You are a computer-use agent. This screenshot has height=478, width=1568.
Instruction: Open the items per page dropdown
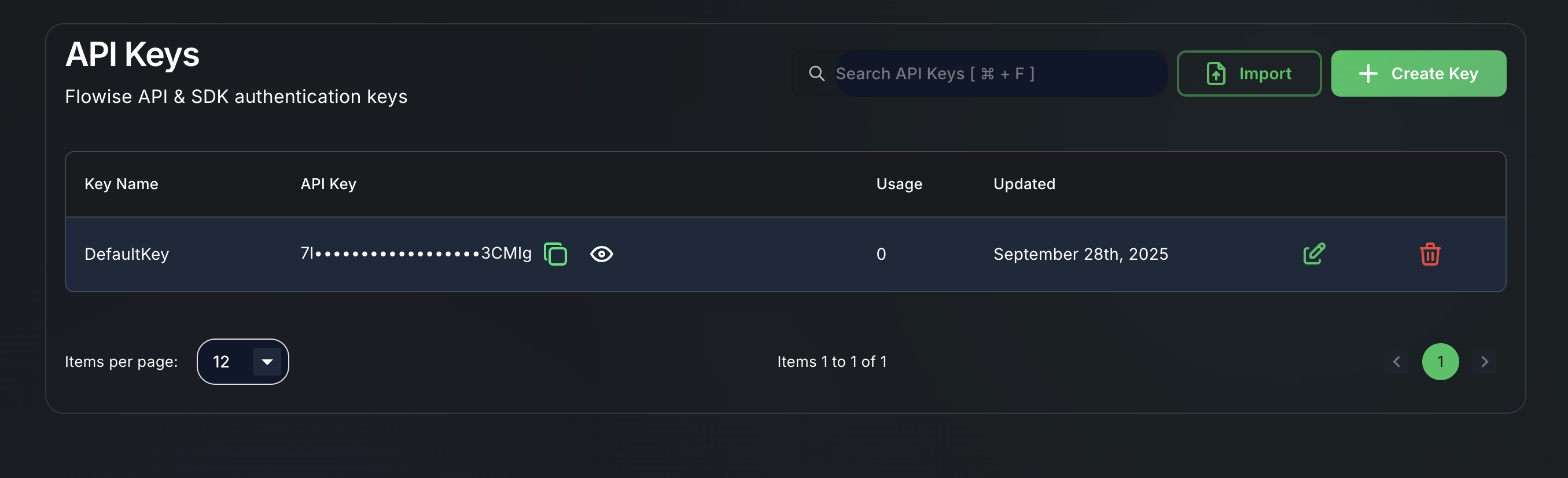coord(242,361)
